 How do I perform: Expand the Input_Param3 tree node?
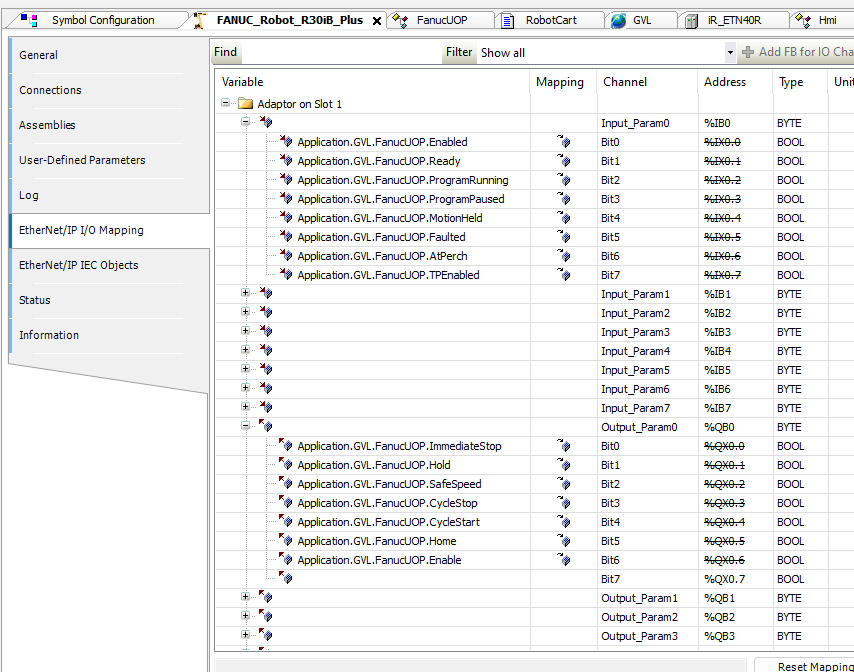pyautogui.click(x=245, y=332)
